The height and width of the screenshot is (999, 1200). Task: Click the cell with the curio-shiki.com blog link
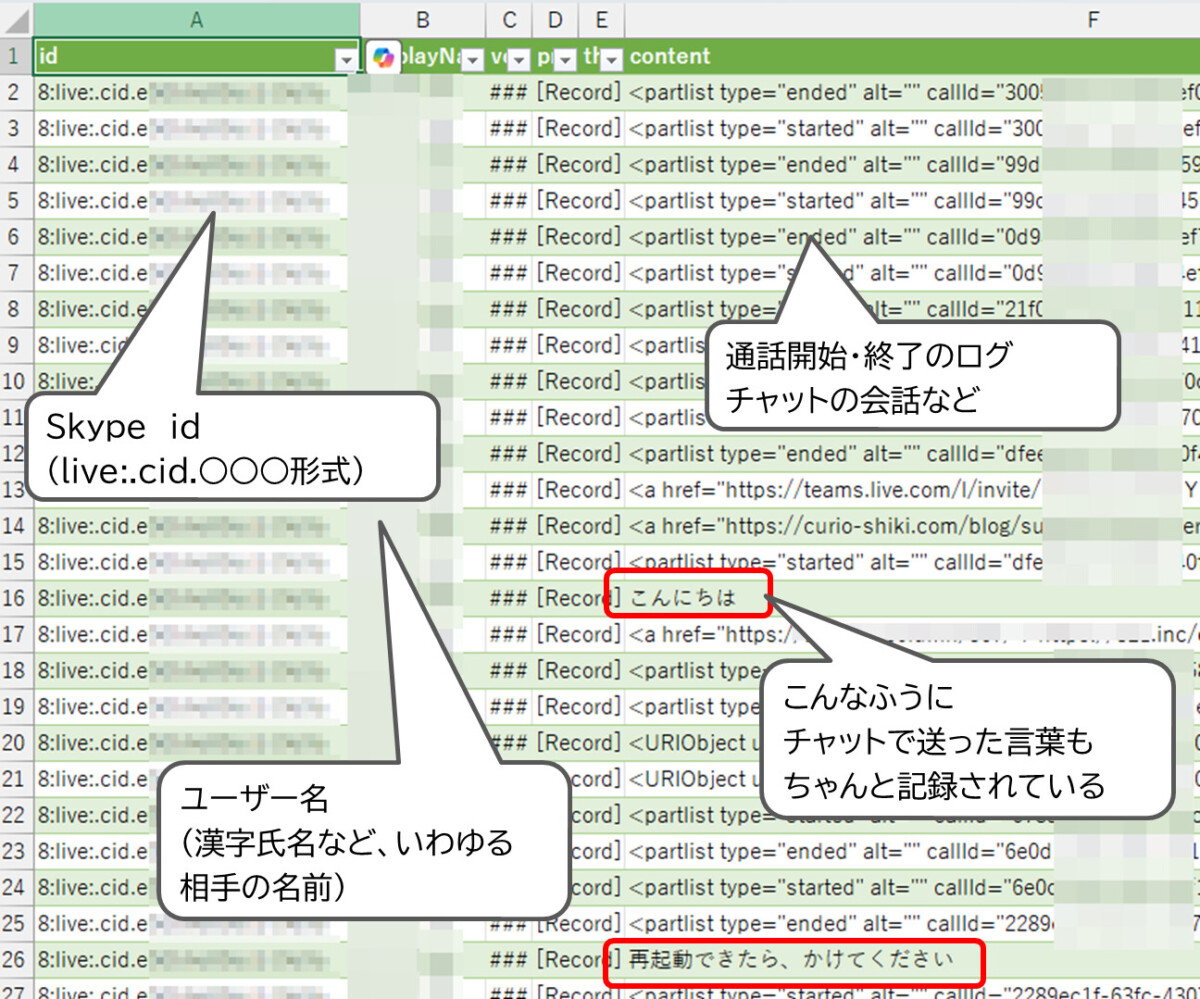click(x=835, y=526)
